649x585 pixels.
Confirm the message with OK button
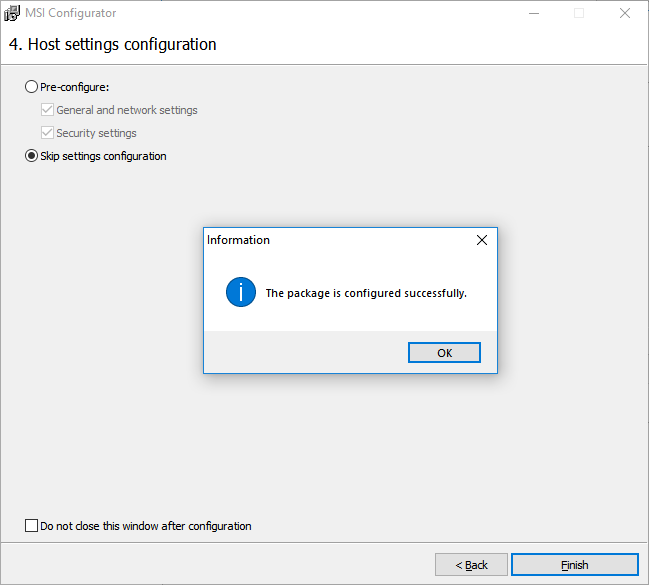444,353
